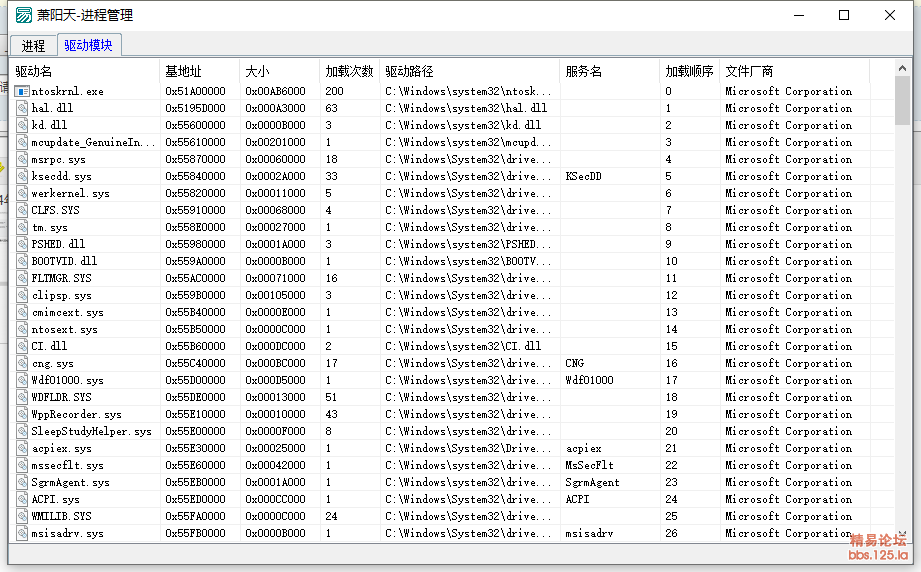Sort by 加载次数 column header
Image resolution: width=921 pixels, height=572 pixels.
(349, 72)
